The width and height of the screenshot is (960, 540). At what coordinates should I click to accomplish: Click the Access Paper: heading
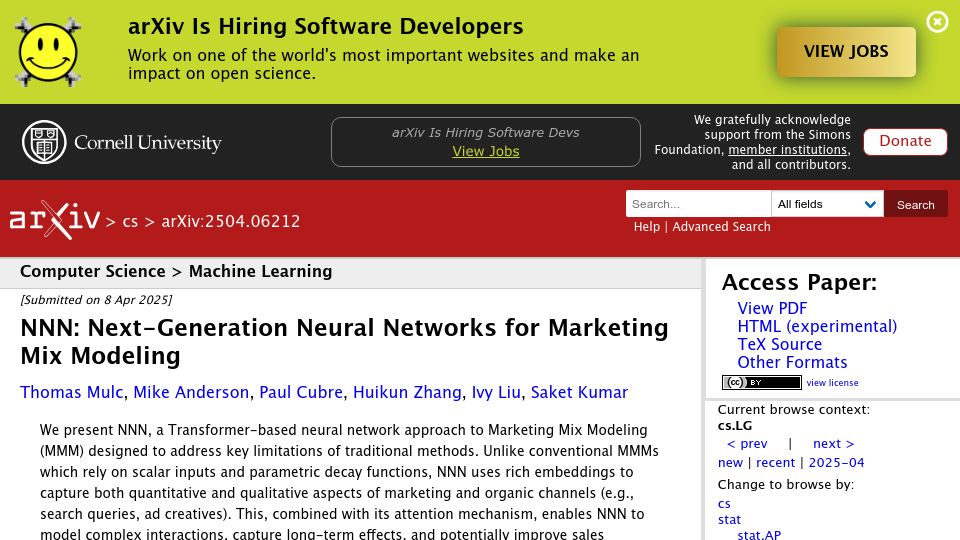[799, 282]
